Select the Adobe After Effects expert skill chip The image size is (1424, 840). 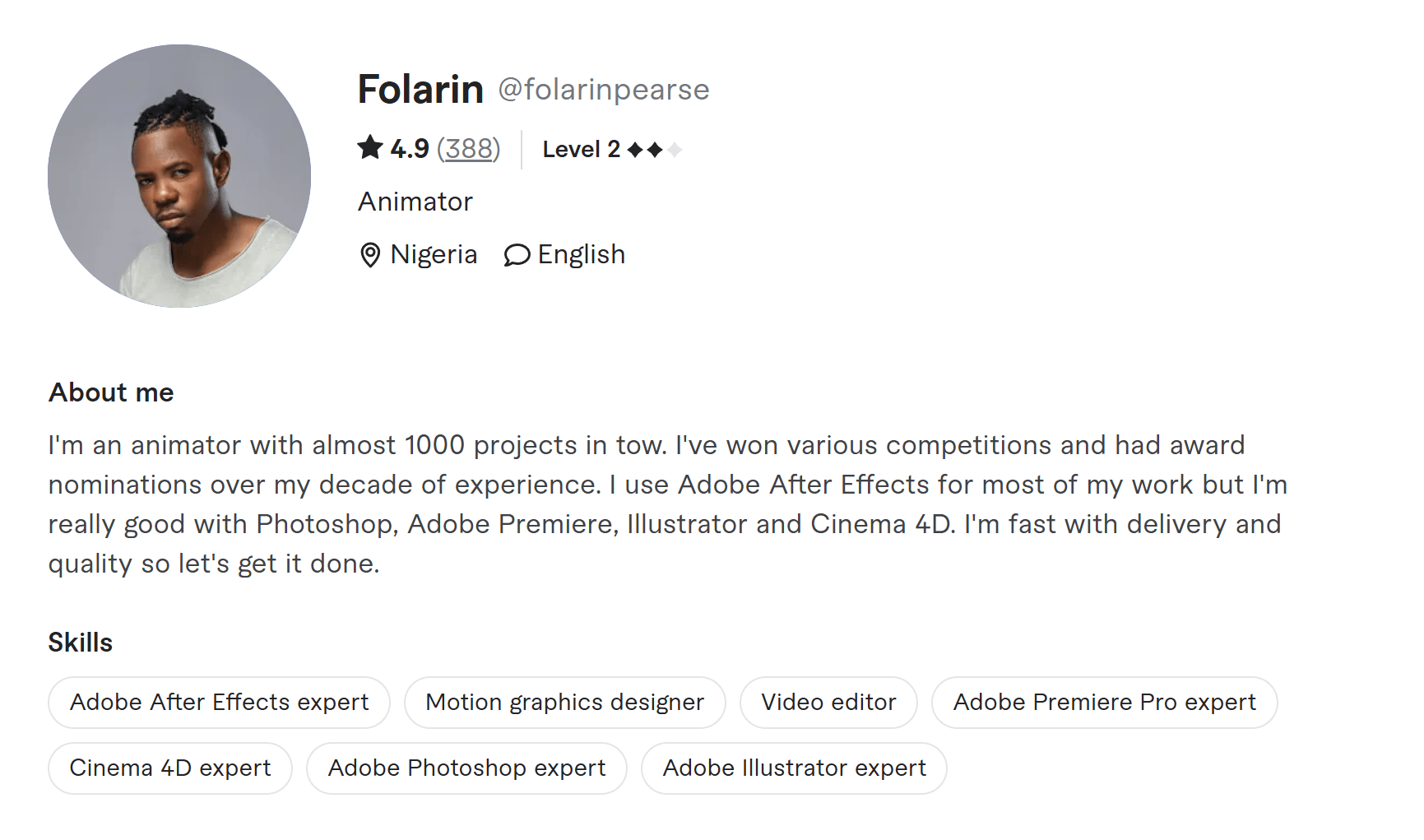pos(219,702)
